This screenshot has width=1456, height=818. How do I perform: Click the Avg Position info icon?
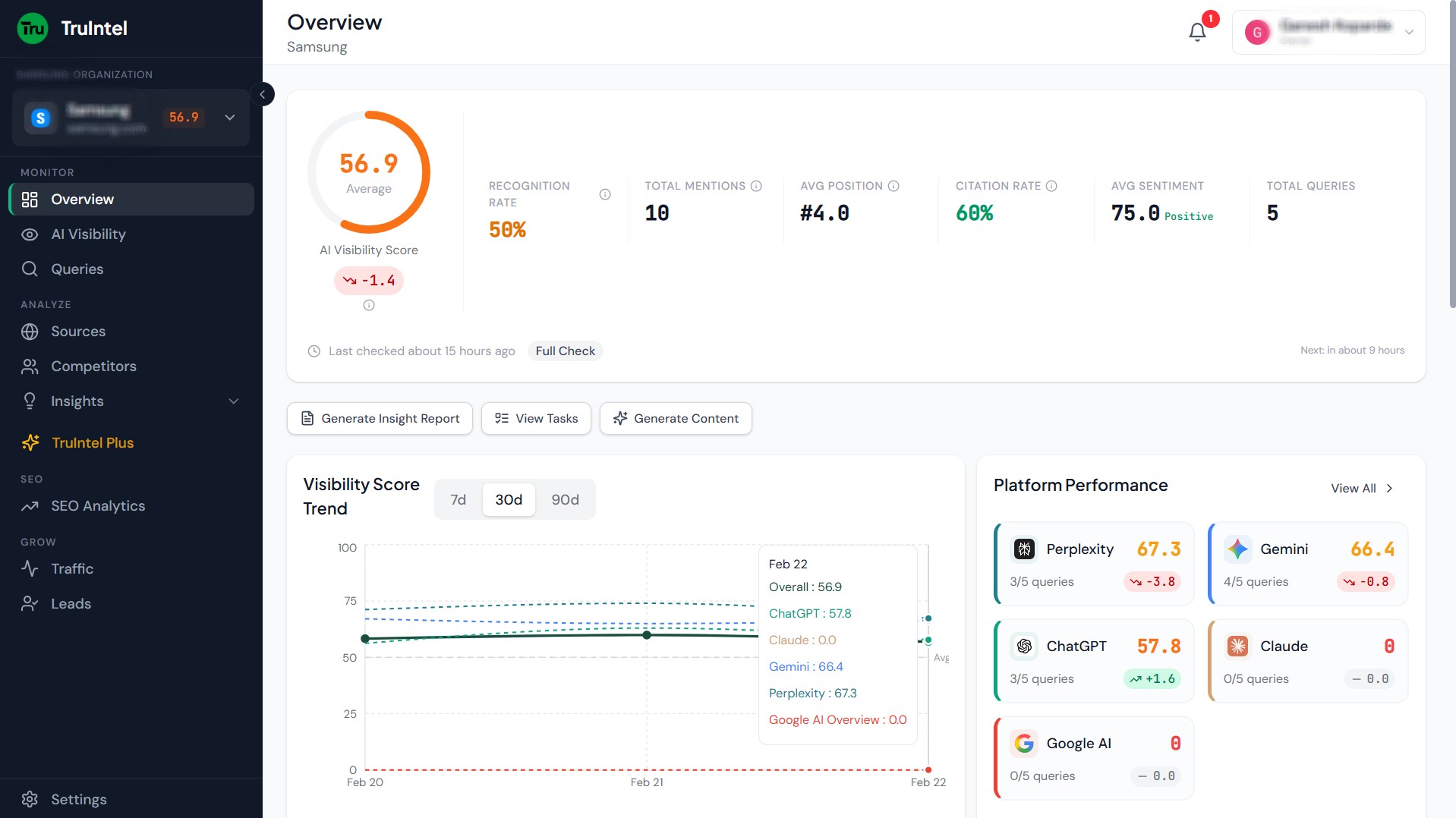point(893,186)
